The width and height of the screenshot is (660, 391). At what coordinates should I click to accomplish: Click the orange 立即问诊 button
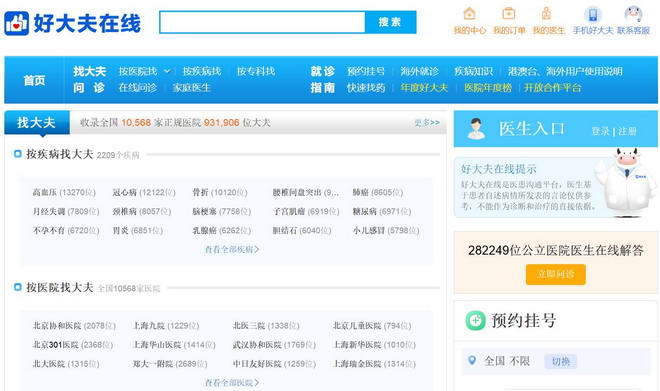click(x=556, y=274)
